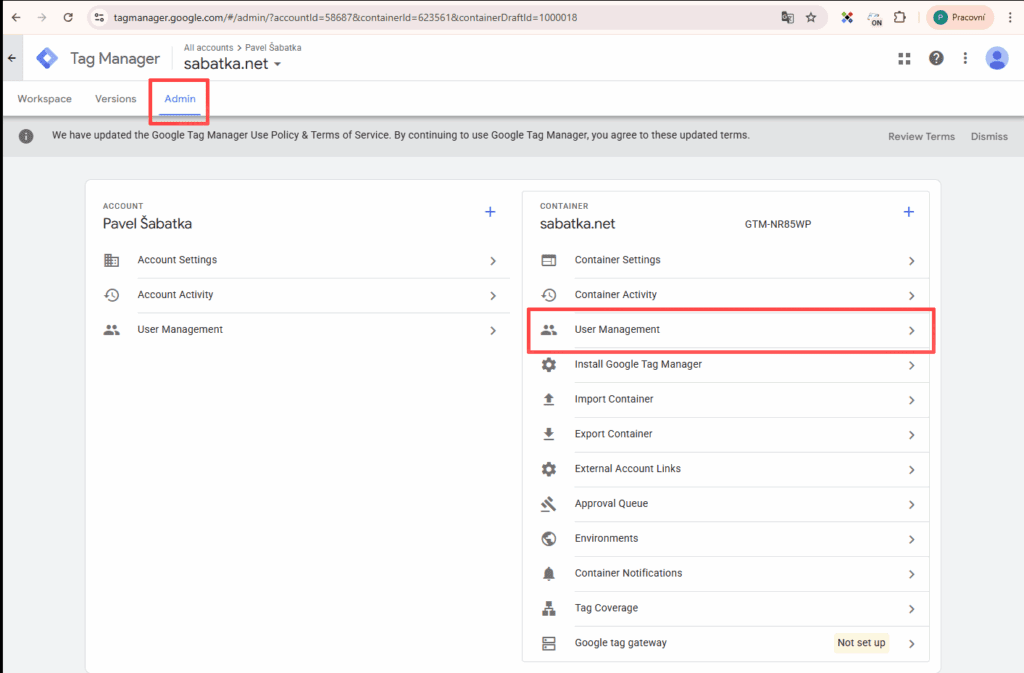Select the Admin tab
This screenshot has height=673, width=1024.
coord(180,99)
